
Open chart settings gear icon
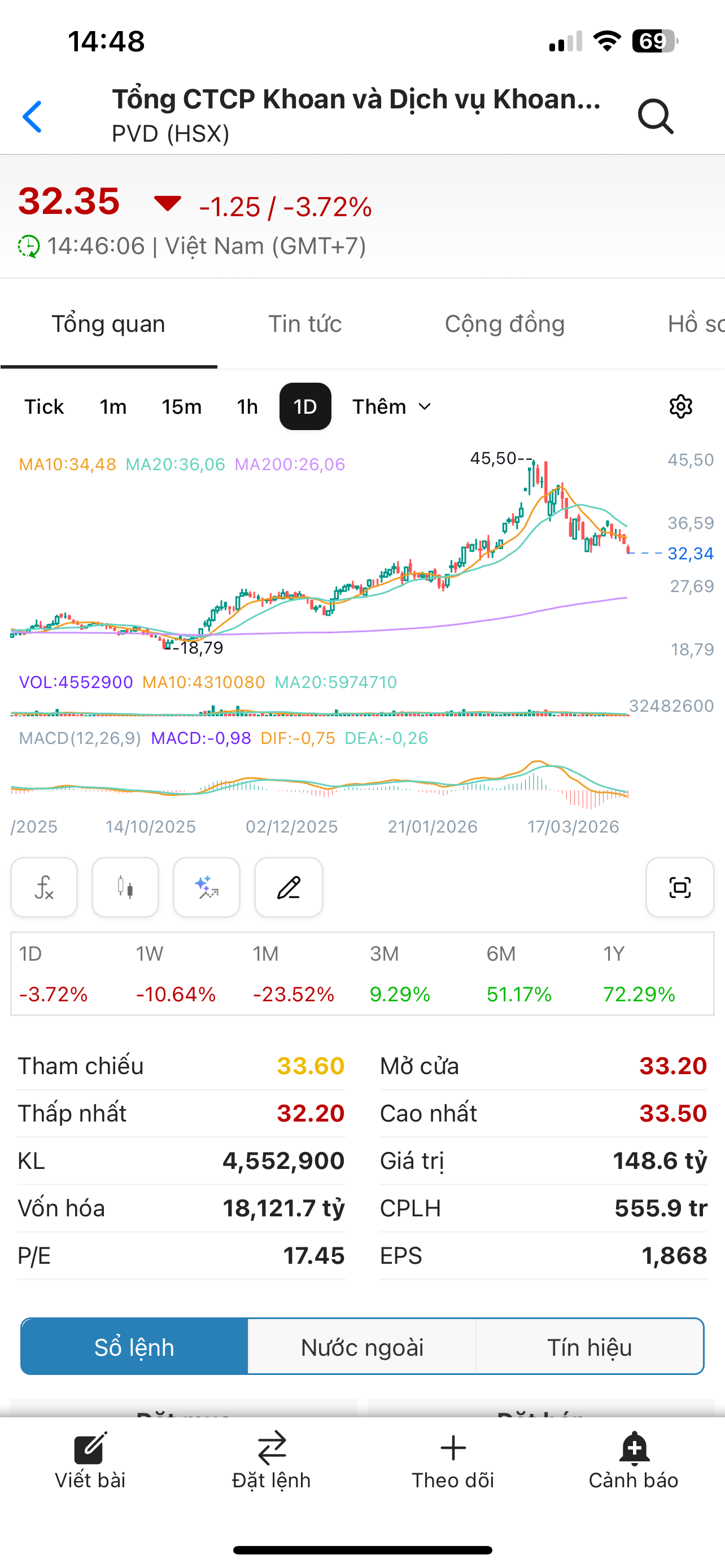[x=680, y=406]
